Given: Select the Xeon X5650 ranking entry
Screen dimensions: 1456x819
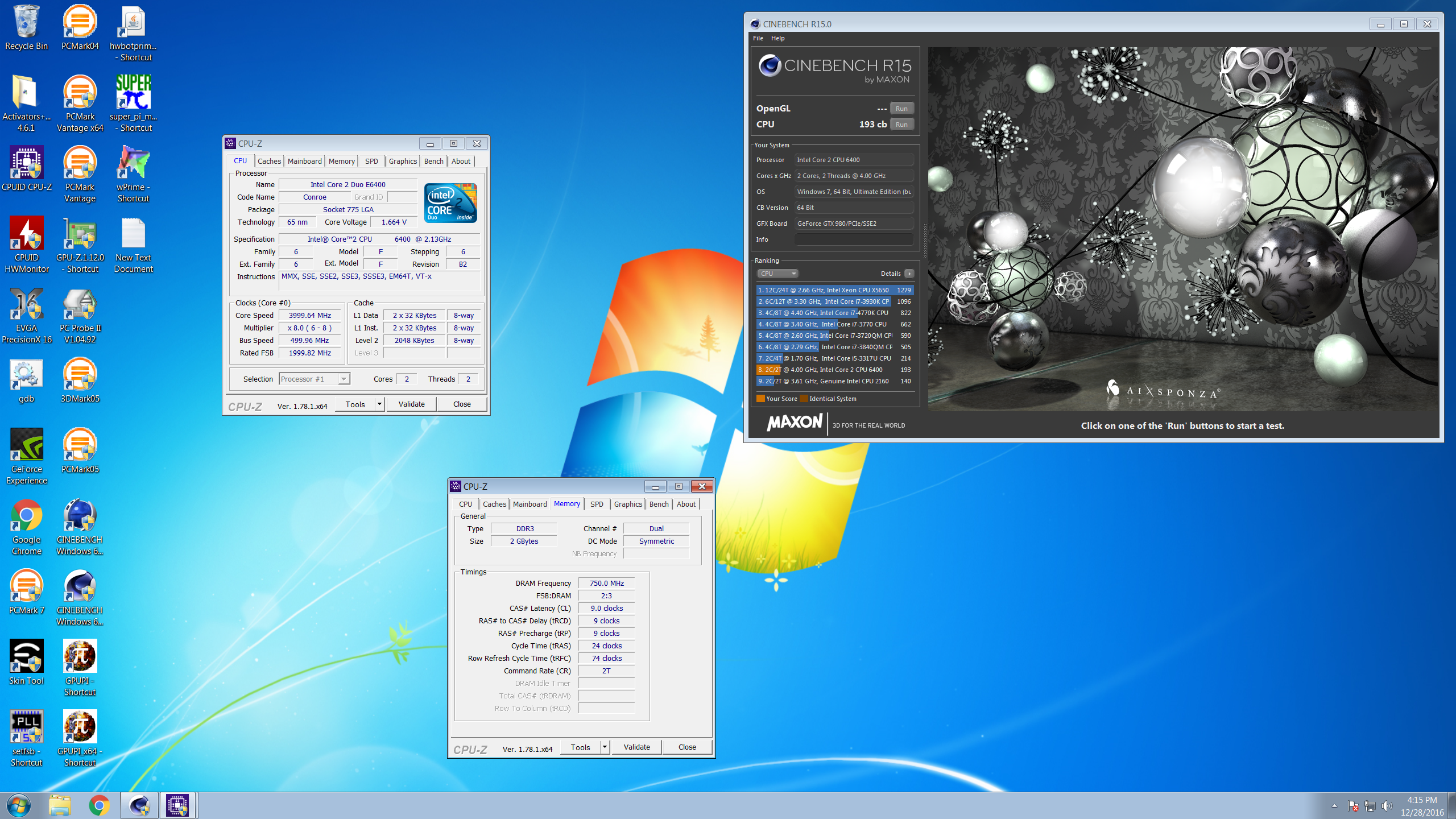Looking at the screenshot, I should (834, 290).
